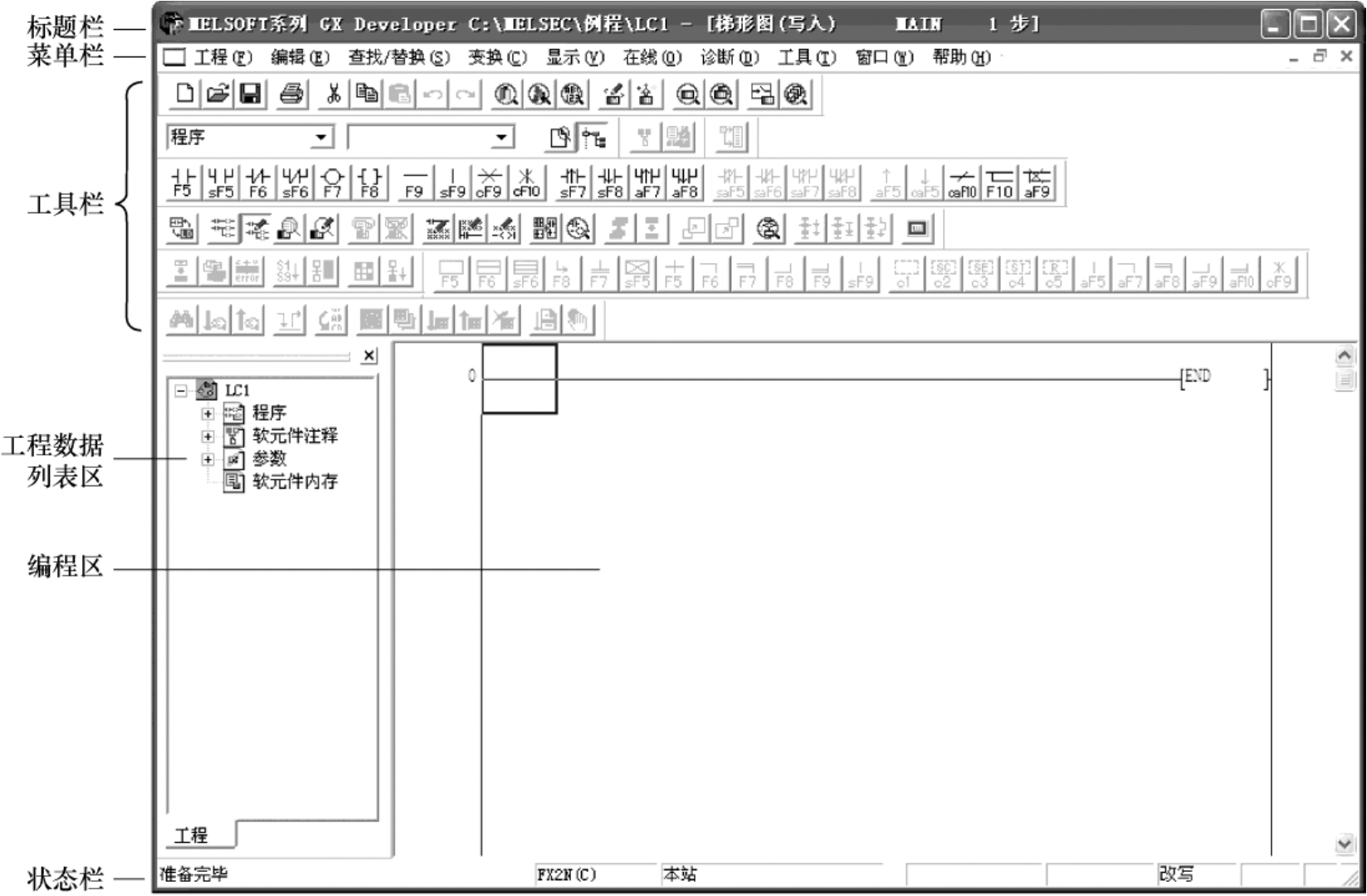Select delete line tool aF9
The height and width of the screenshot is (896, 1367).
coord(1037,183)
